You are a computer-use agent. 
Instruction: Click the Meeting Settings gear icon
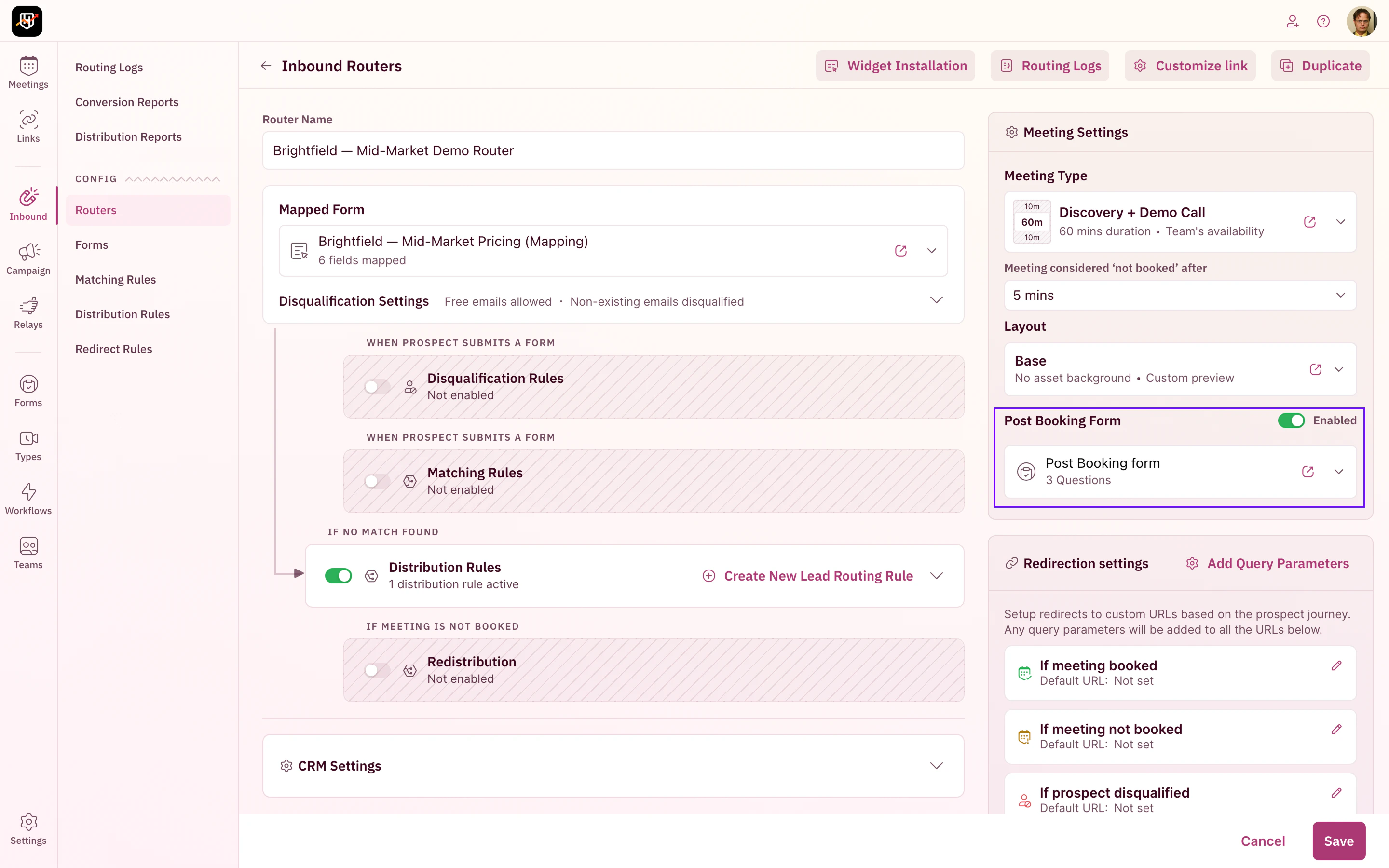[x=1012, y=133]
